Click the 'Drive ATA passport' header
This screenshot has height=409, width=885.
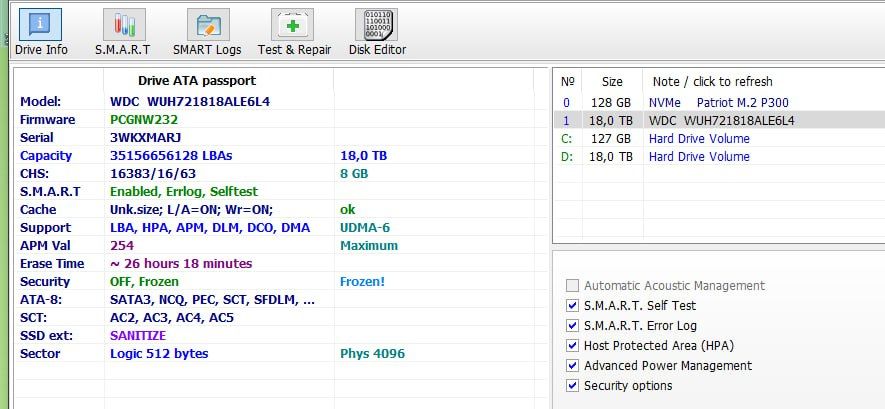click(196, 81)
